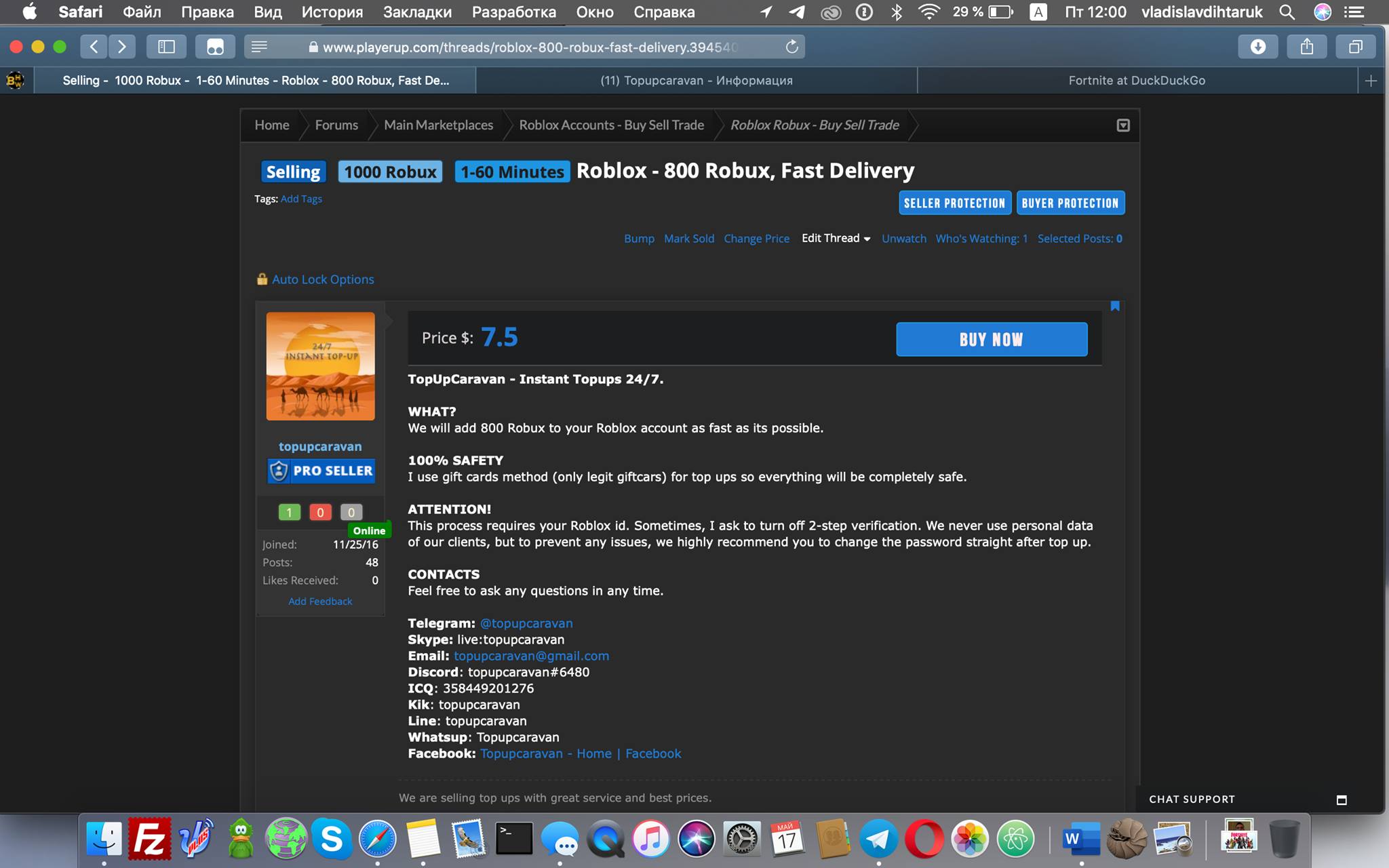Open Atom editor from the dock
The width and height of the screenshot is (1389, 868).
(1015, 839)
